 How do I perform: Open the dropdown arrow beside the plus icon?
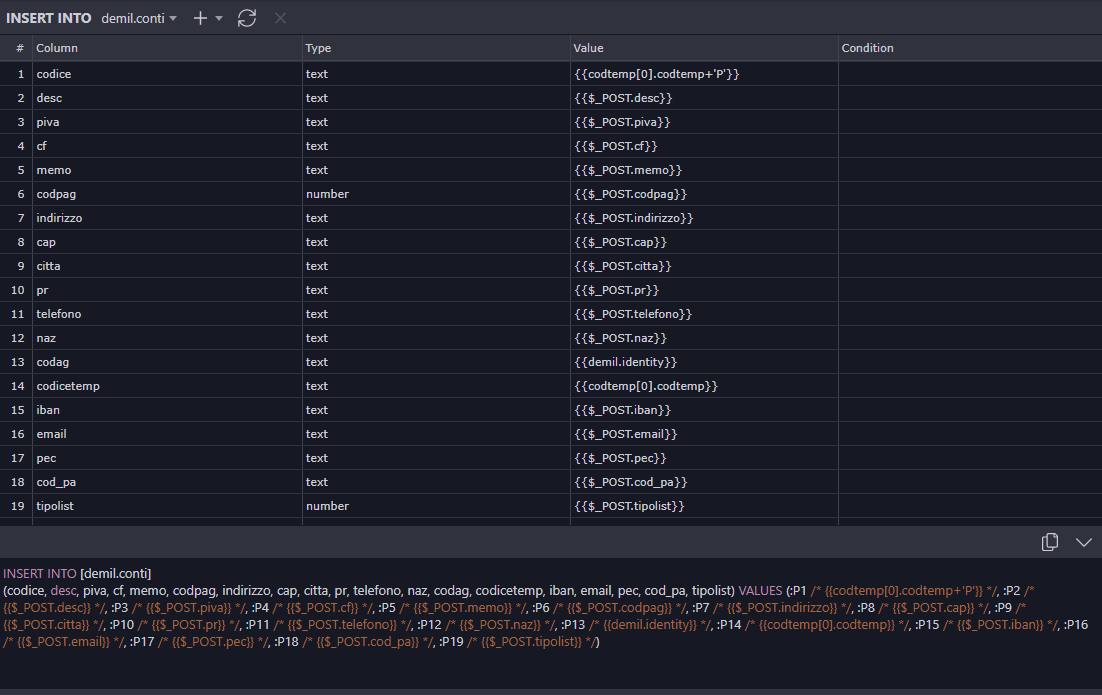pyautogui.click(x=219, y=18)
